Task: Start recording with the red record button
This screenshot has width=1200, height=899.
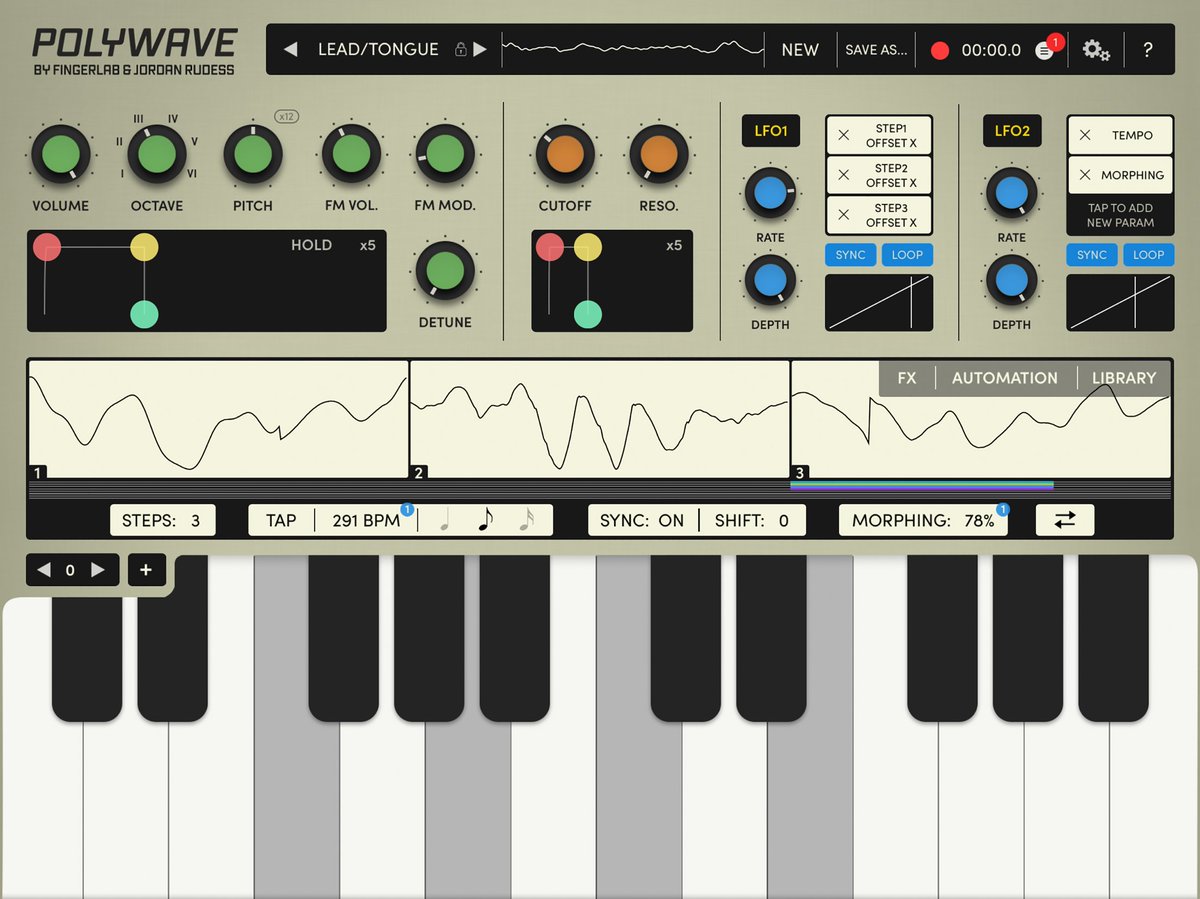Action: coord(939,50)
